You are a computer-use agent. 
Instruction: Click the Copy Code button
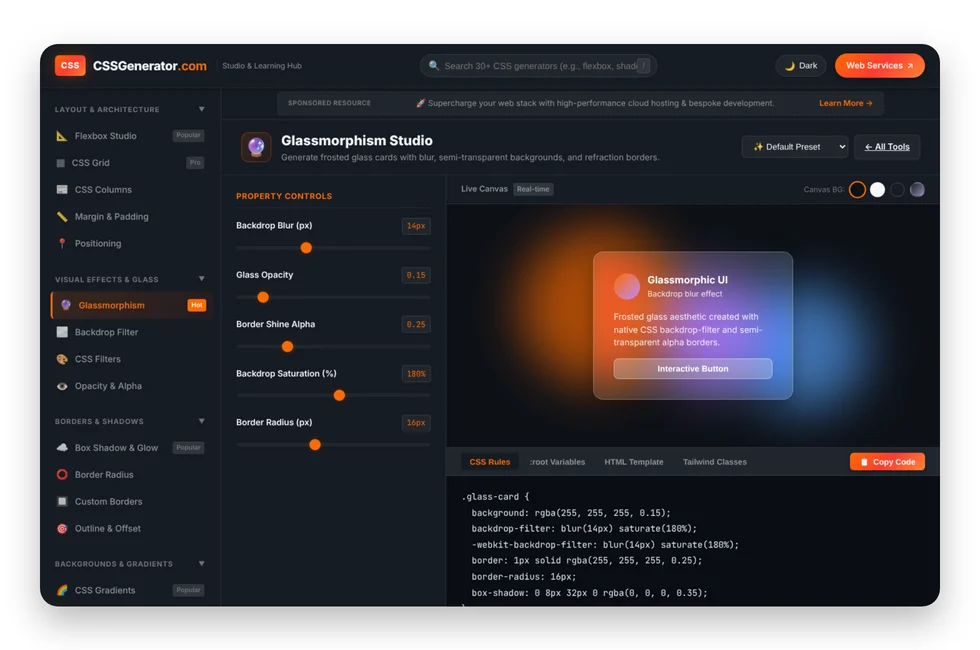pyautogui.click(x=887, y=462)
